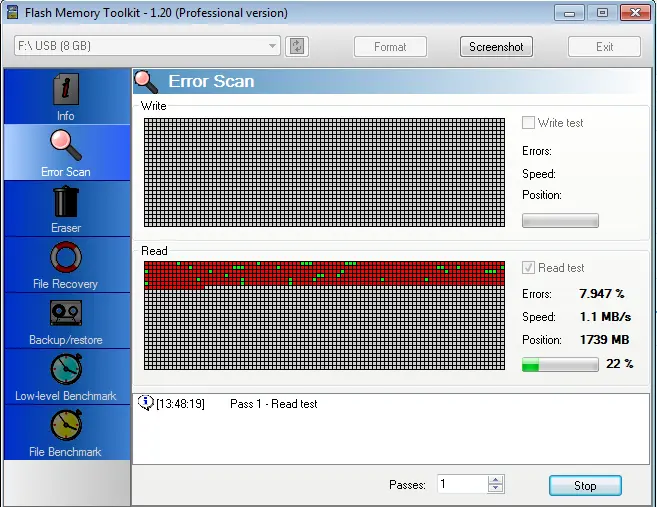Open the Eraser trash can icon
The height and width of the screenshot is (507, 657).
point(66,202)
